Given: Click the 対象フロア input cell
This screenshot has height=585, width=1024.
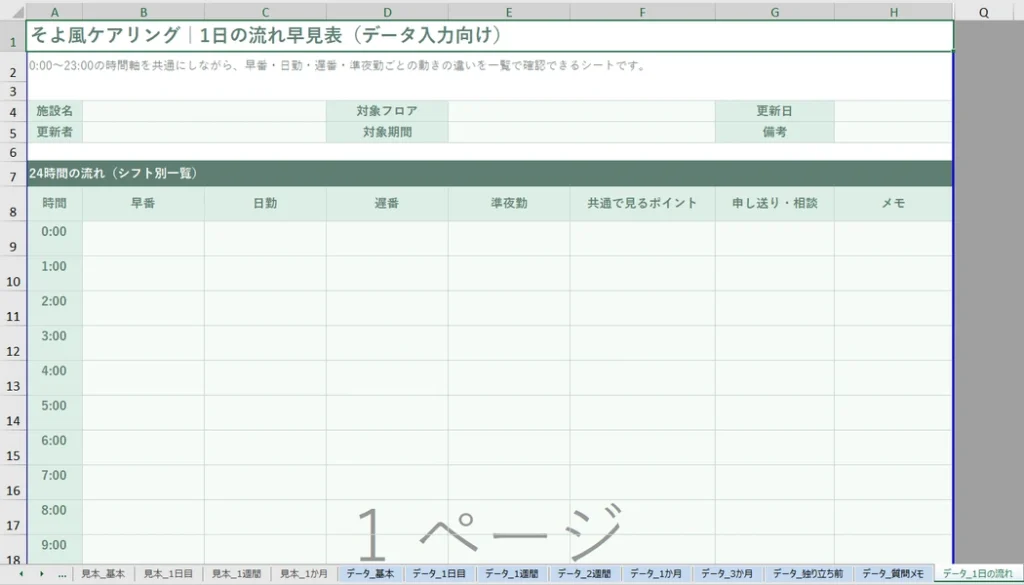Looking at the screenshot, I should [x=581, y=111].
